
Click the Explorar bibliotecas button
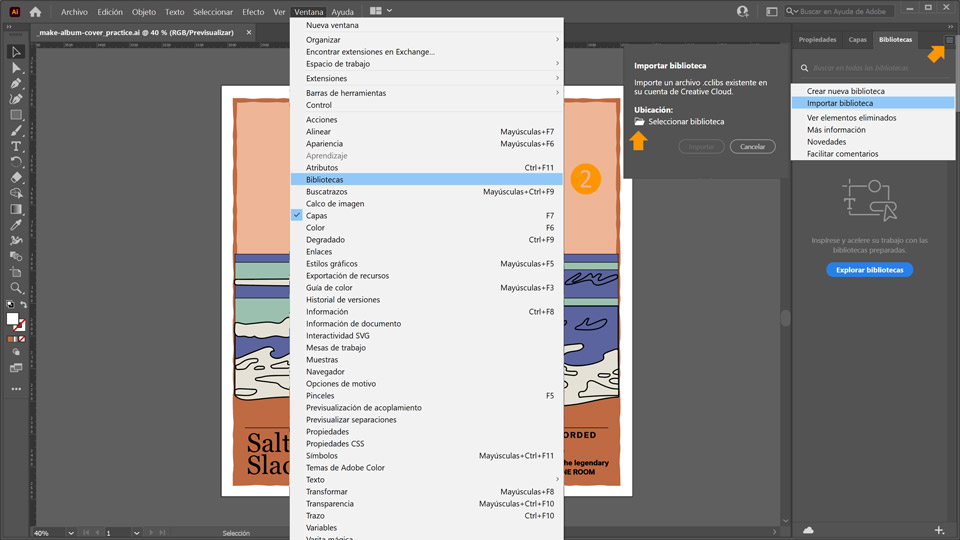(869, 270)
